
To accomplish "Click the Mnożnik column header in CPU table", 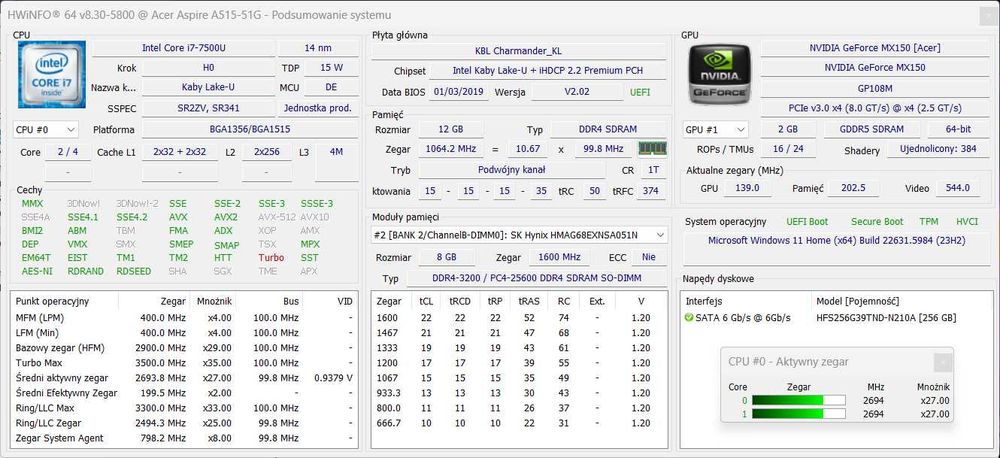I will pos(214,301).
